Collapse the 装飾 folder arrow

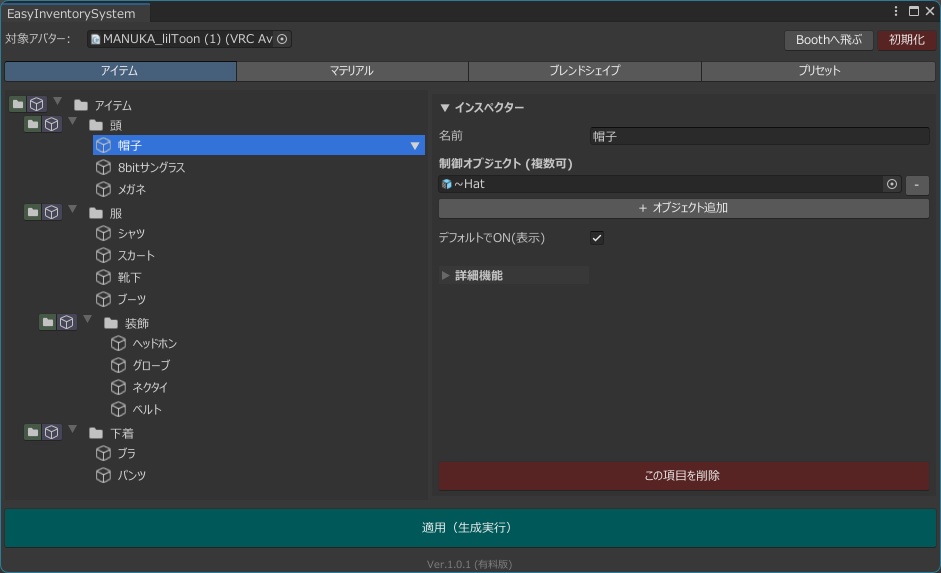[x=88, y=319]
